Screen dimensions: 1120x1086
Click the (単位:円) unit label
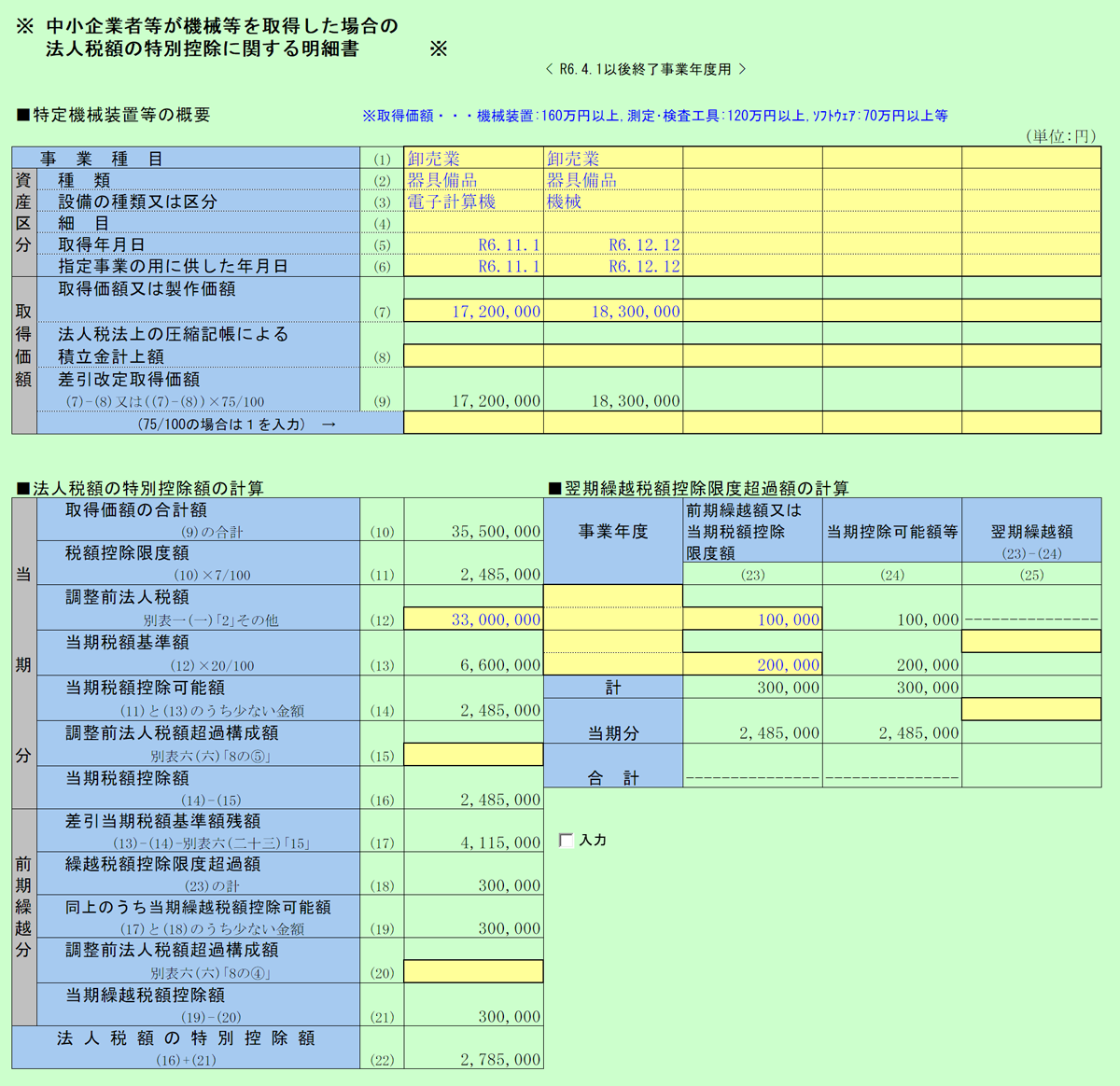[x=1061, y=136]
